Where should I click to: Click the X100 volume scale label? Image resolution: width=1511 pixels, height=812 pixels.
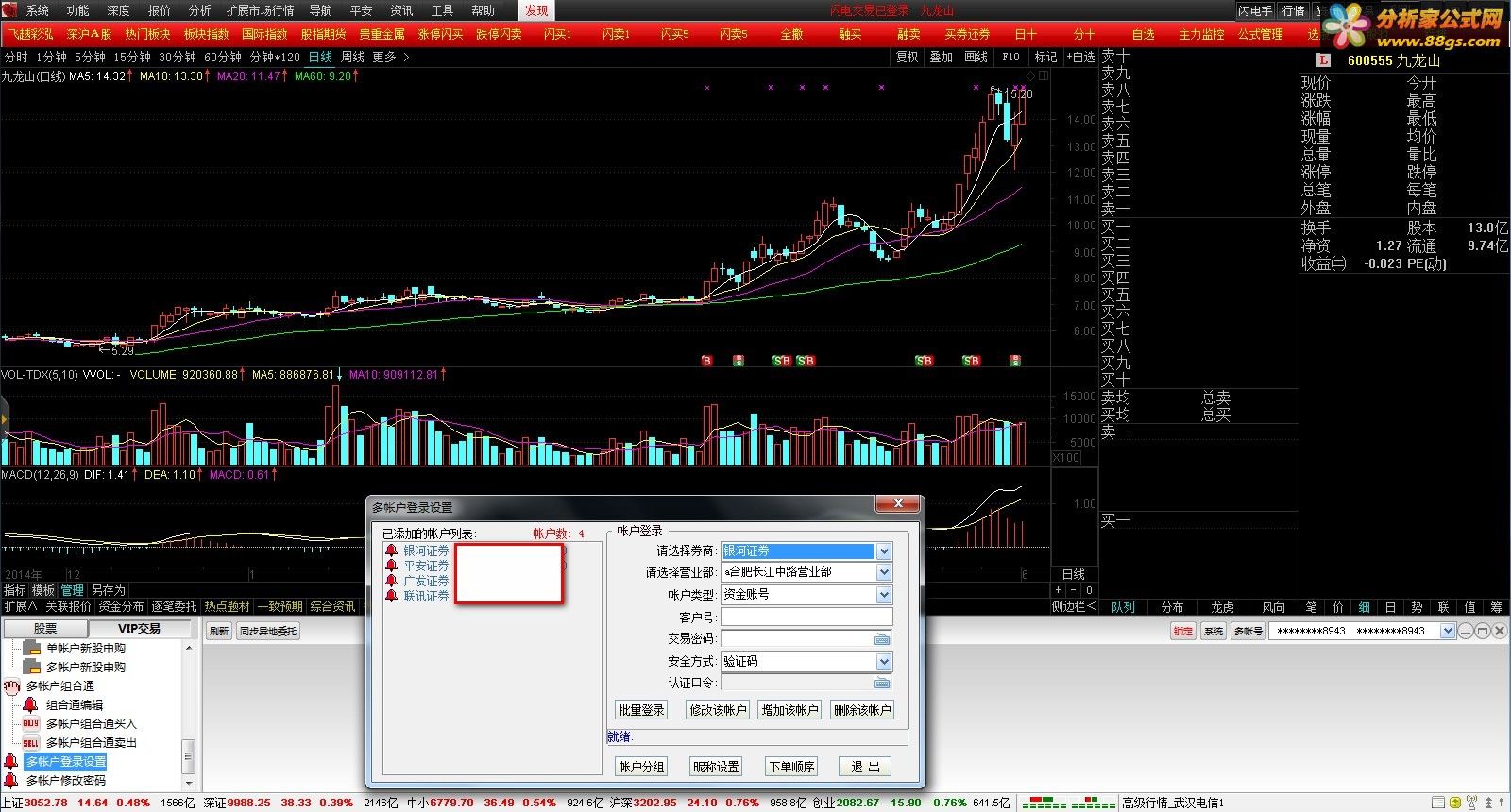click(x=1066, y=458)
